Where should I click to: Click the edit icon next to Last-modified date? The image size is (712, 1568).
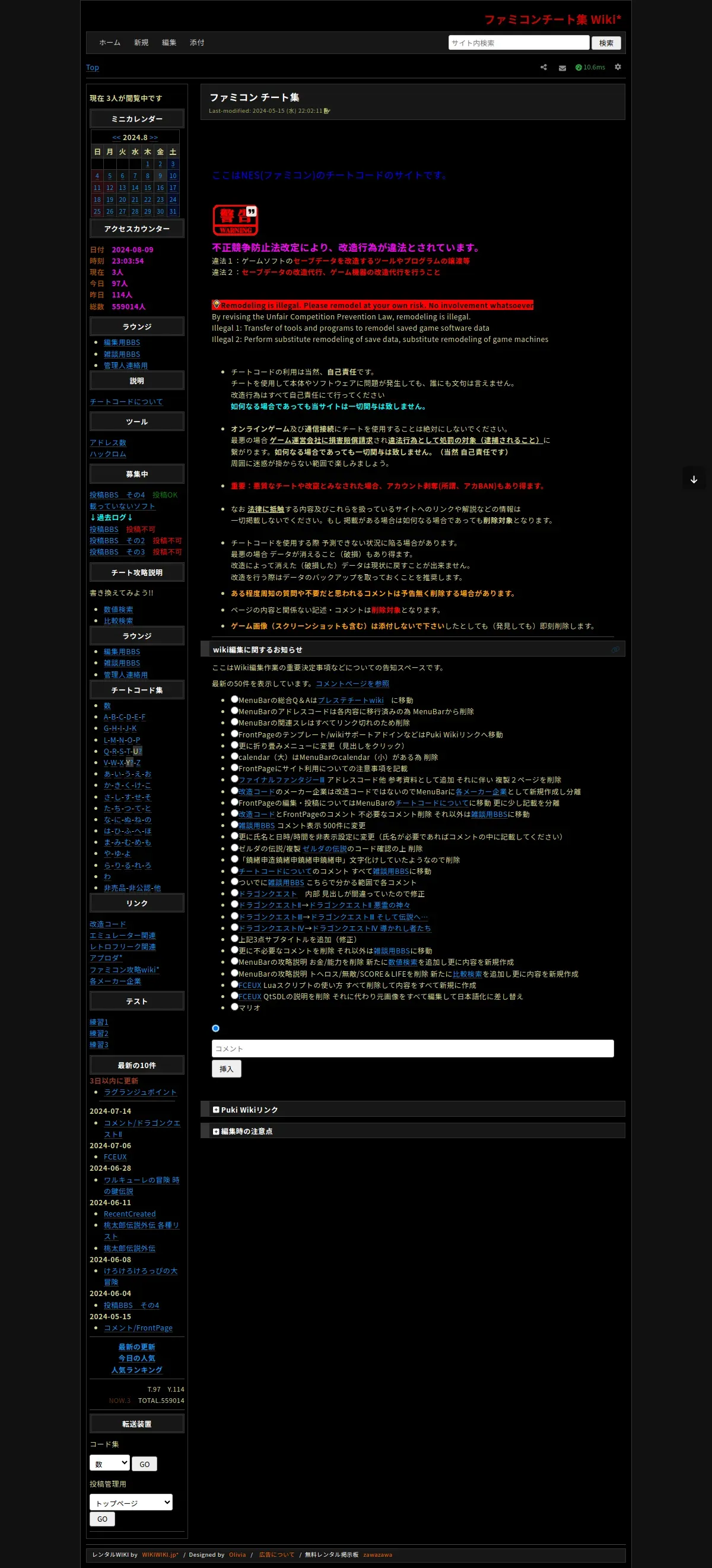point(327,111)
